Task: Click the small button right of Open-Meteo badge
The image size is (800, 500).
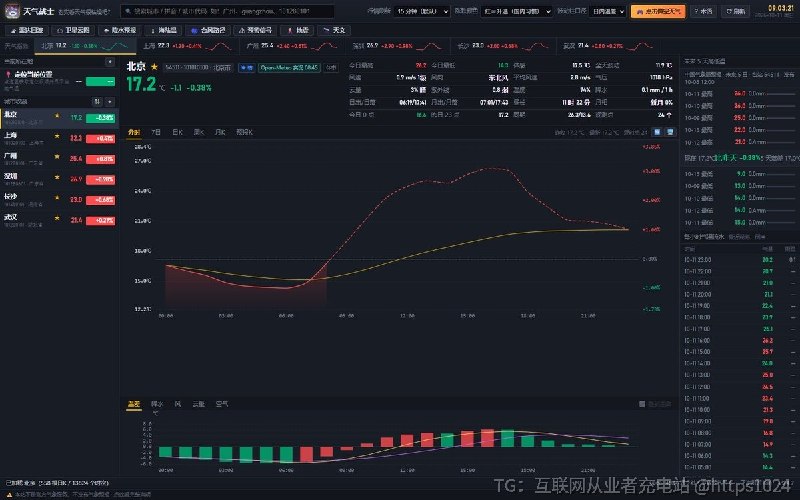Action: (x=331, y=67)
